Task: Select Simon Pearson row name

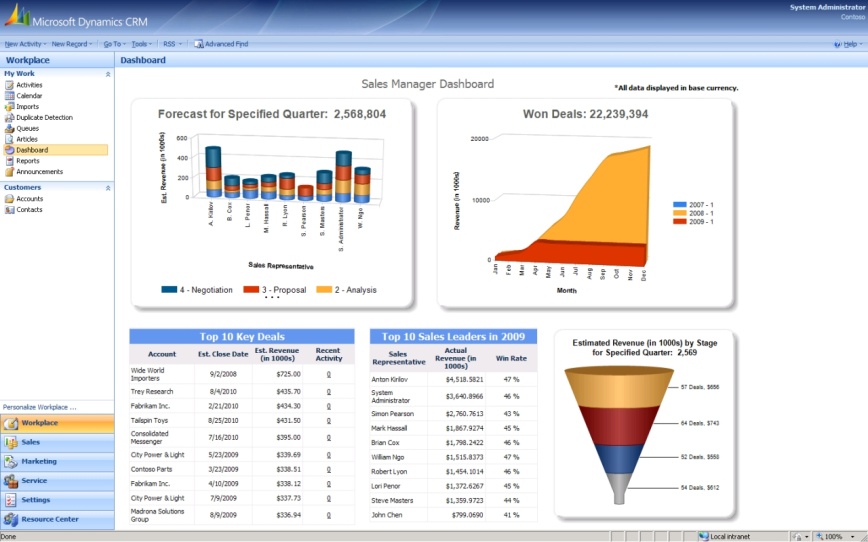Action: [392, 414]
